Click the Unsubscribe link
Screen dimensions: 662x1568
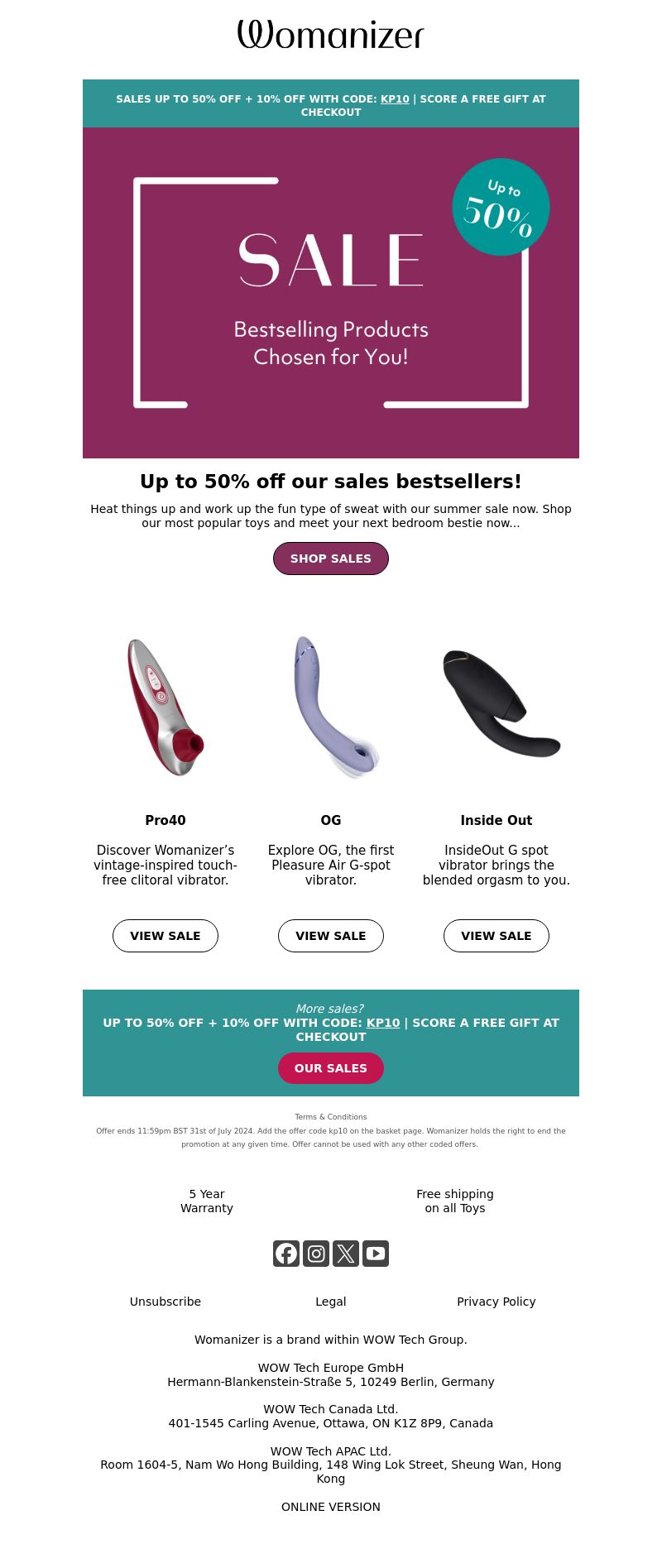click(165, 1302)
